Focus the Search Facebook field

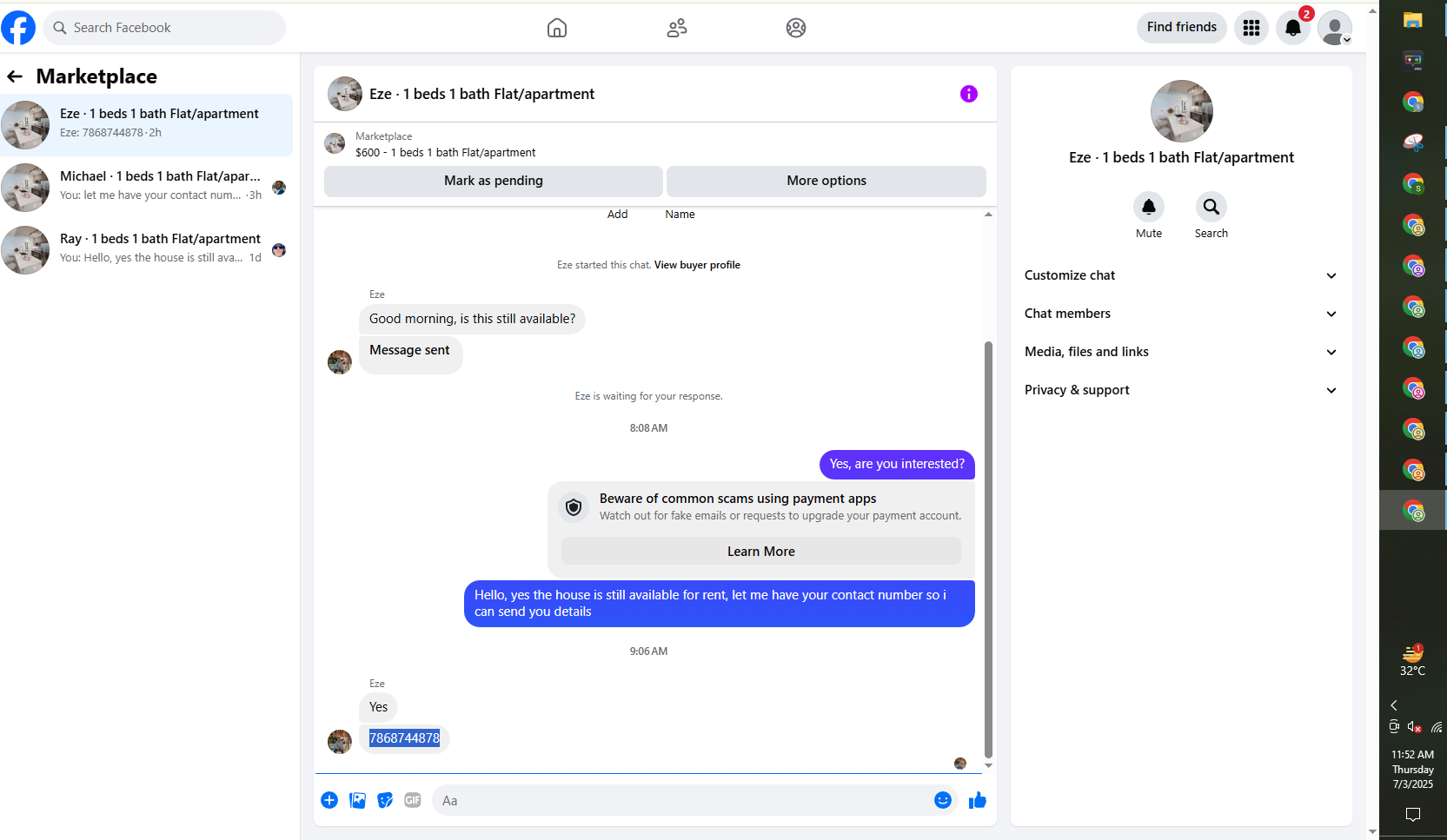tap(164, 28)
